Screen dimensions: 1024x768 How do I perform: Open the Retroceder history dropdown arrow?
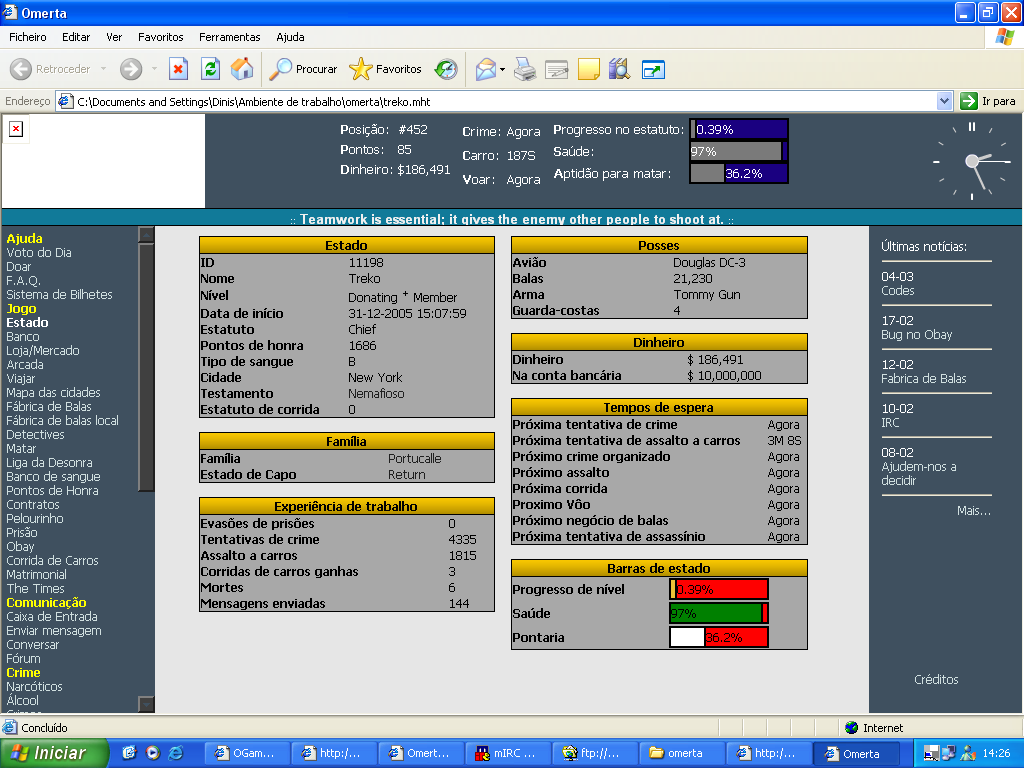click(103, 70)
